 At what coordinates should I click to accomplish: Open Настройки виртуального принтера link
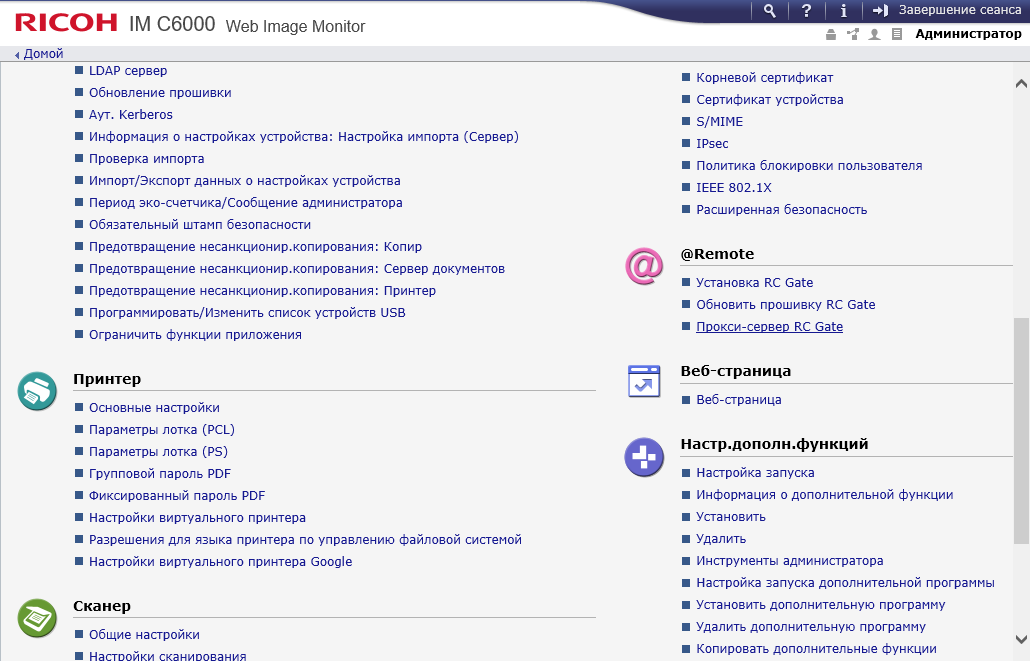click(x=197, y=518)
